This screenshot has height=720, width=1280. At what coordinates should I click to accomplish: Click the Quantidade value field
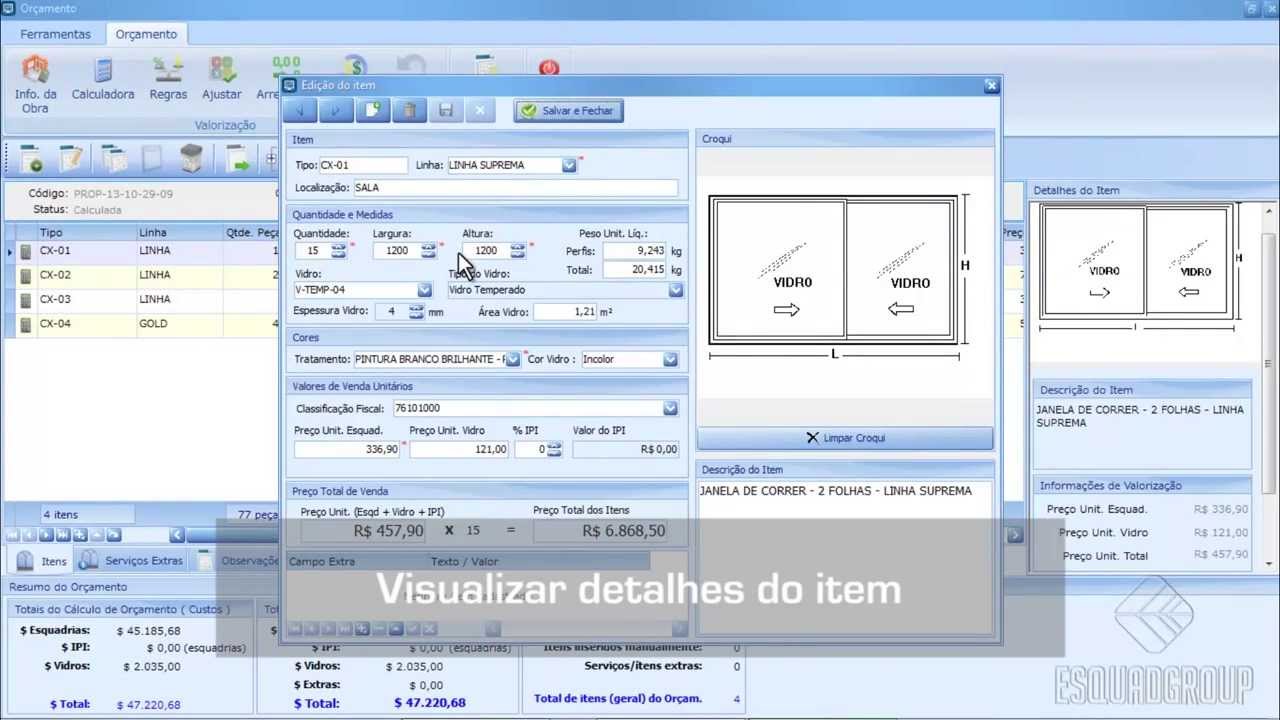pyautogui.click(x=313, y=251)
